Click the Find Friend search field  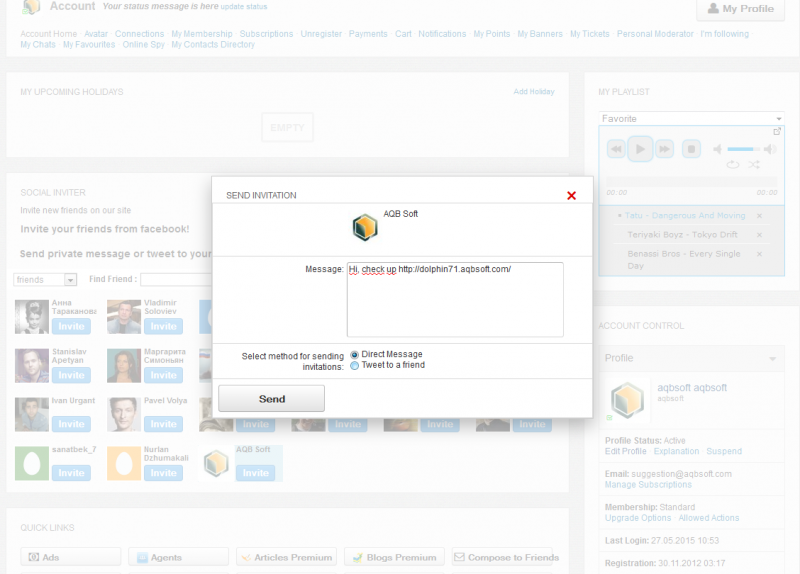click(x=176, y=280)
